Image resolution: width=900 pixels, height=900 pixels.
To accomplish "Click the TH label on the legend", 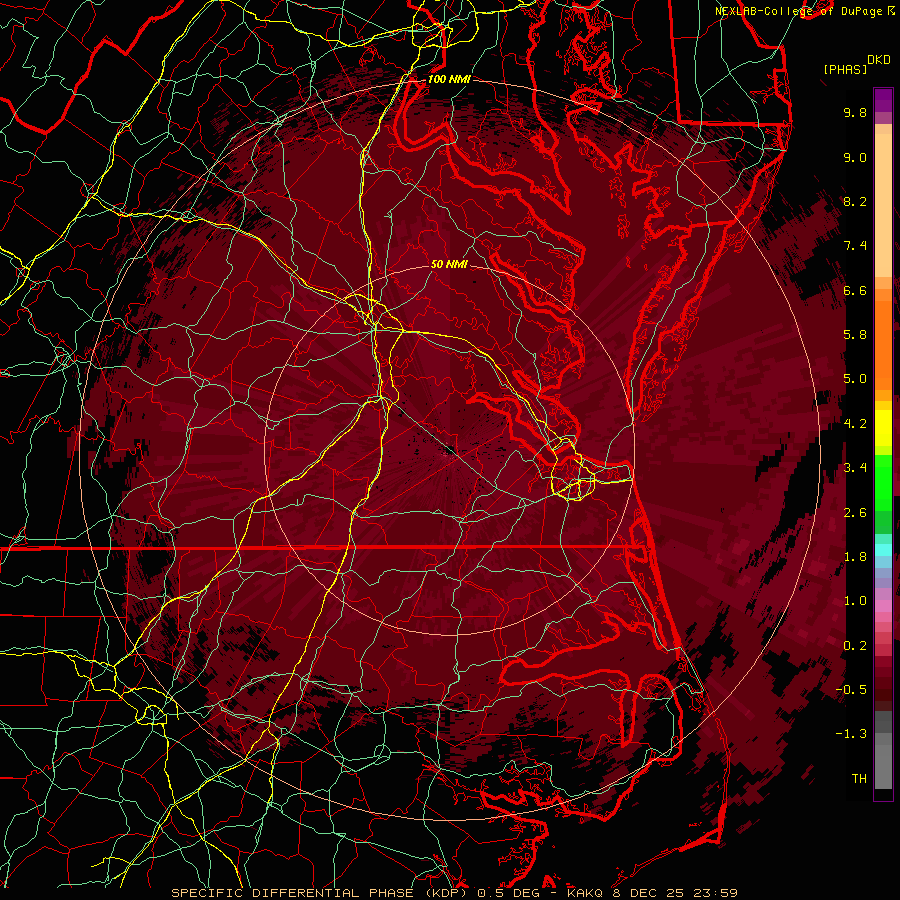I will (859, 779).
